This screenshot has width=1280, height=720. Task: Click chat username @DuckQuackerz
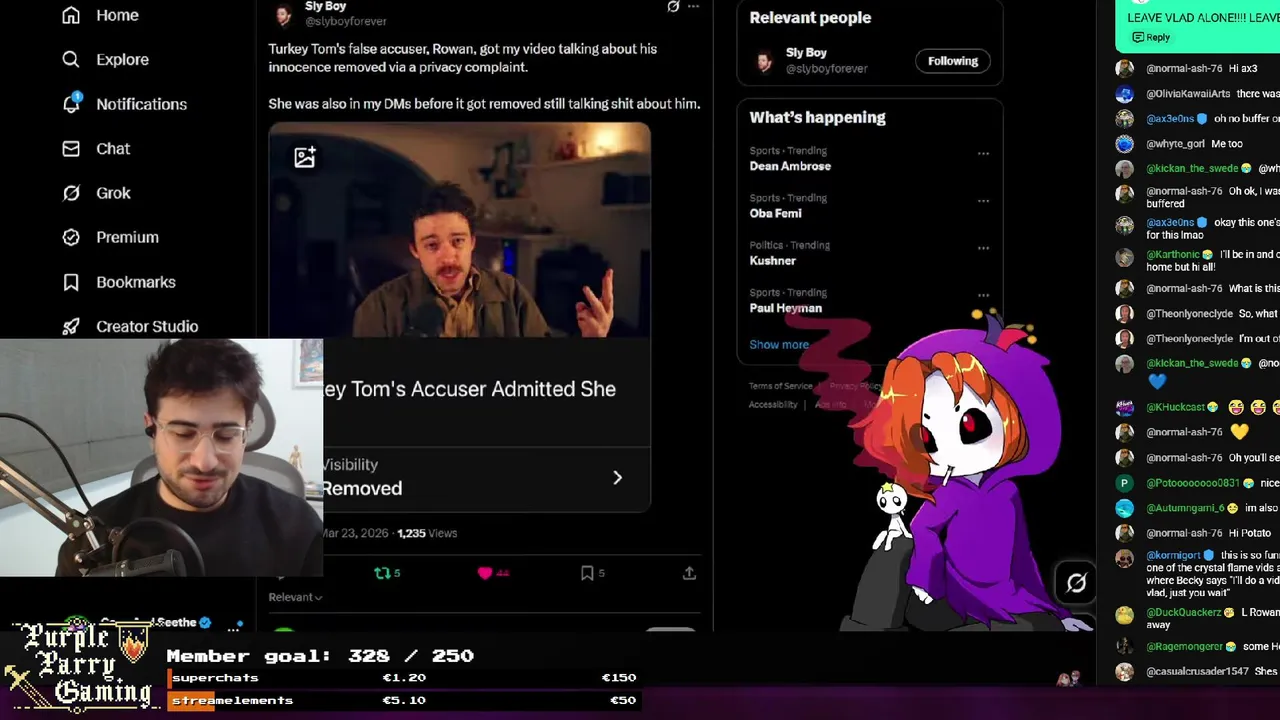pos(1184,613)
